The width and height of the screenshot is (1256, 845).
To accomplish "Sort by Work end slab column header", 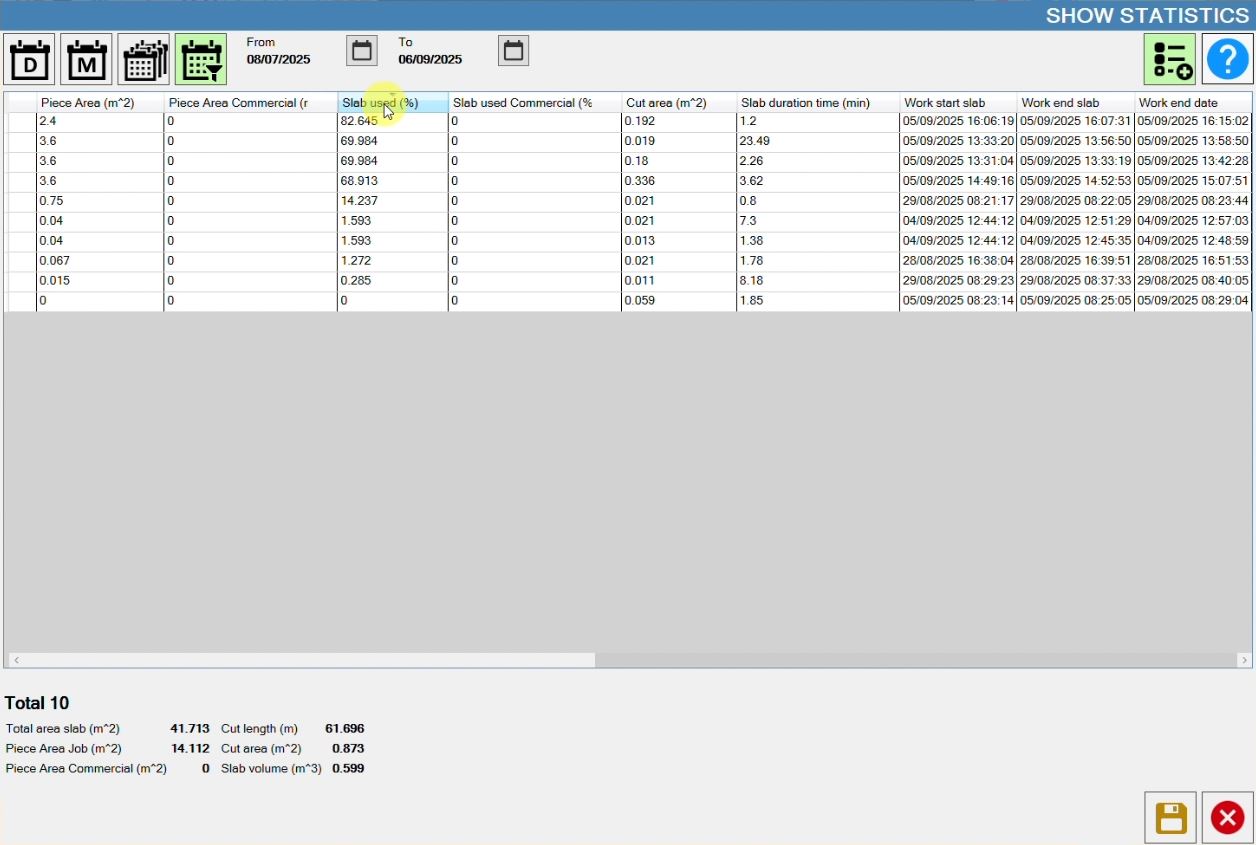I will [x=1075, y=103].
